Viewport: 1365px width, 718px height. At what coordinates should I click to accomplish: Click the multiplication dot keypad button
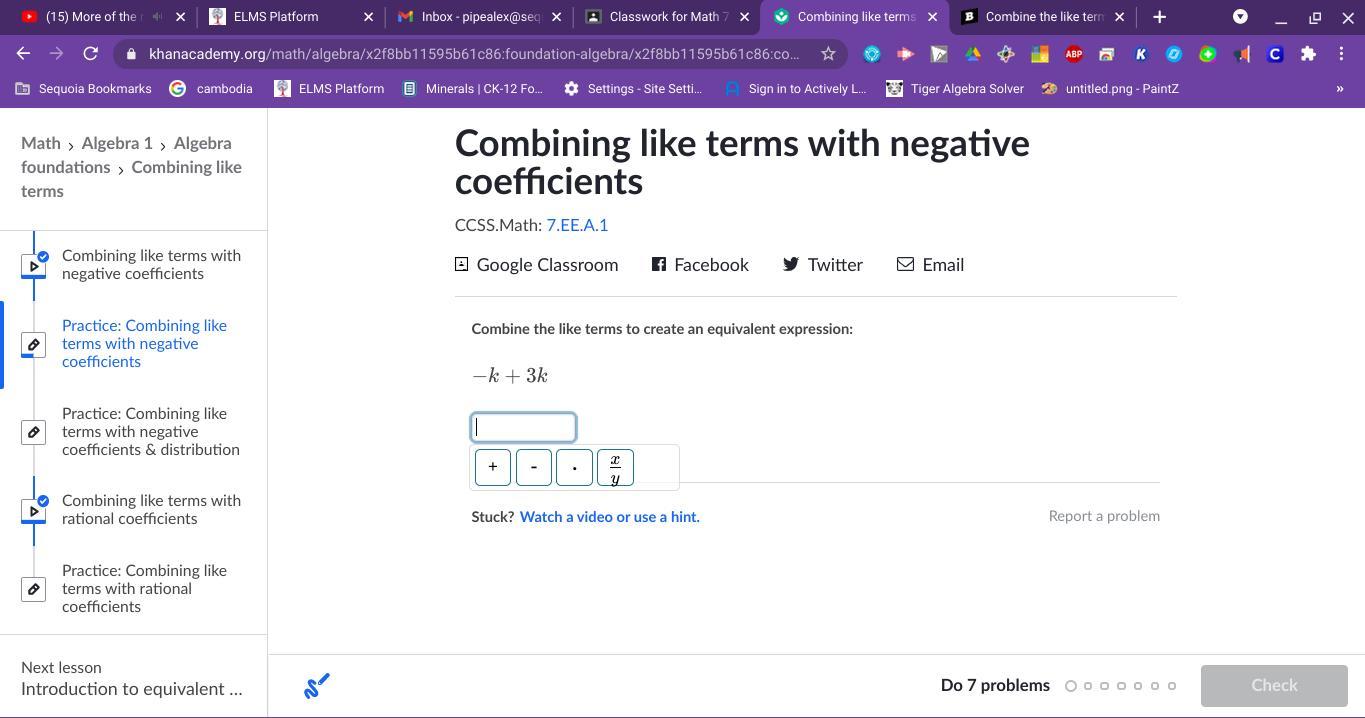coord(574,467)
